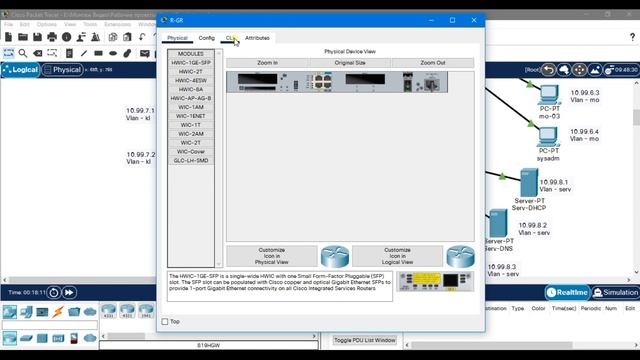Click the Zoom Out button
The width and height of the screenshot is (640, 360).
tap(433, 63)
